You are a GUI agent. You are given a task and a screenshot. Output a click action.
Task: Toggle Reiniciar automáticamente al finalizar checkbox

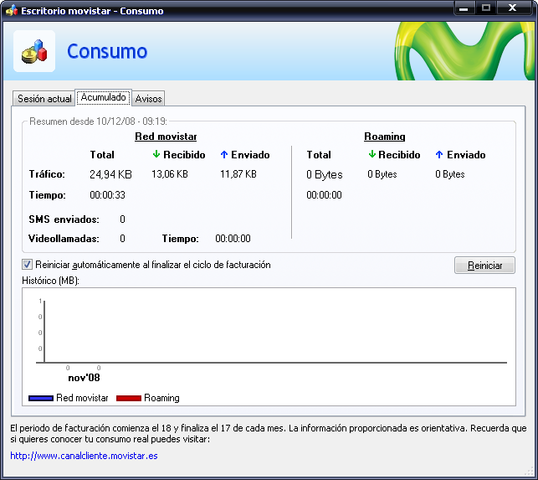27,265
